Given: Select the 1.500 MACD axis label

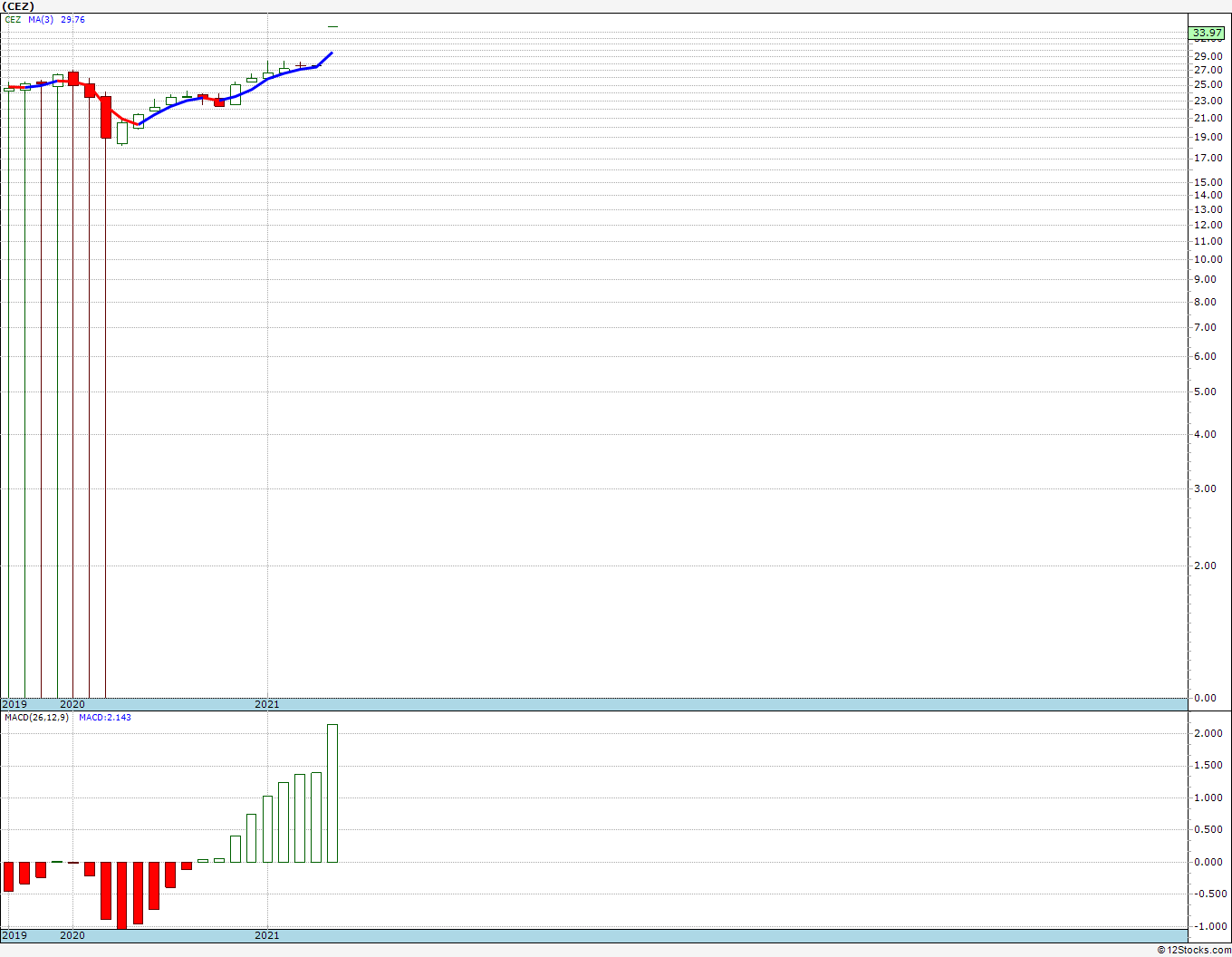Looking at the screenshot, I should [1208, 766].
